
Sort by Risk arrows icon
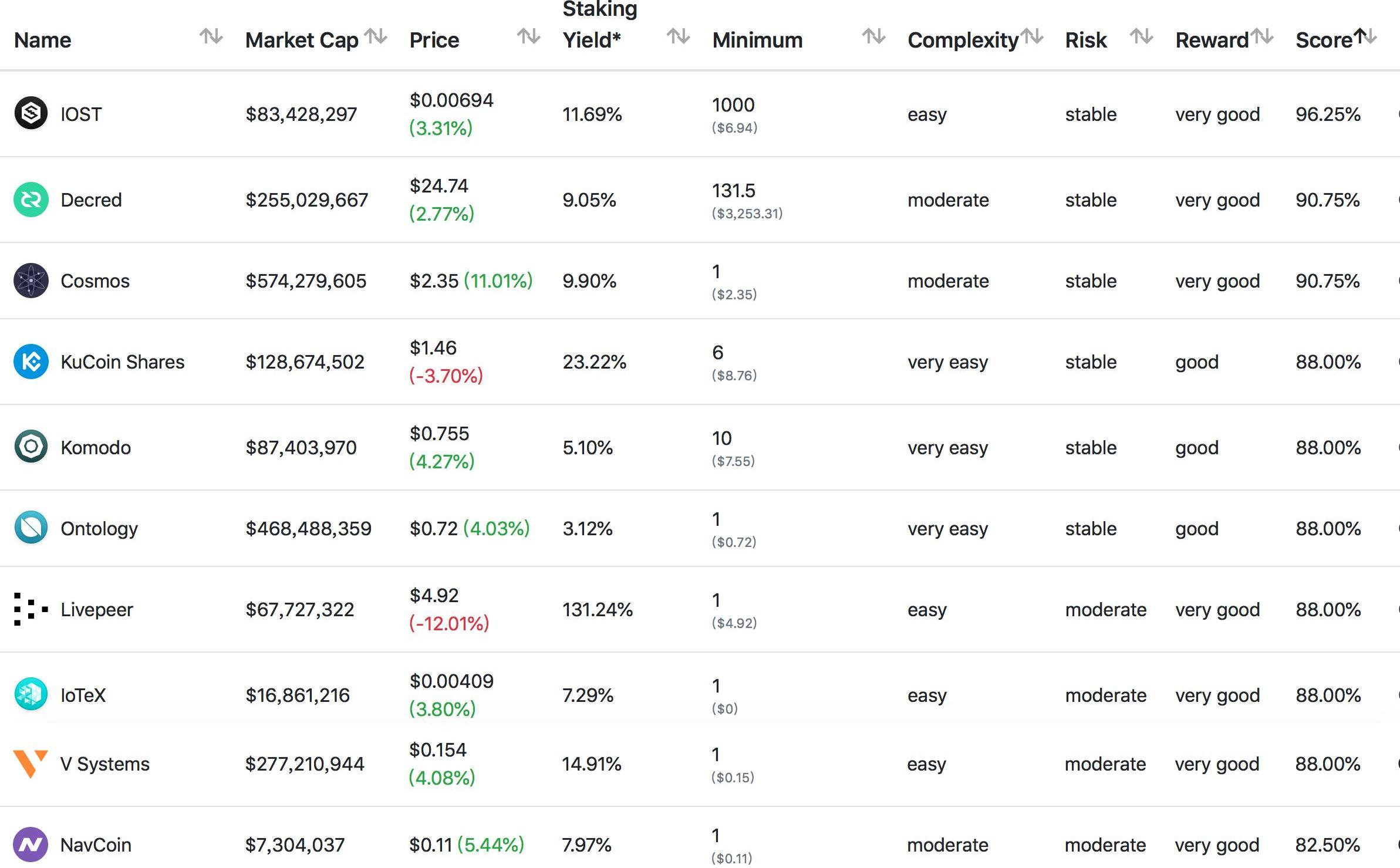pos(1141,36)
